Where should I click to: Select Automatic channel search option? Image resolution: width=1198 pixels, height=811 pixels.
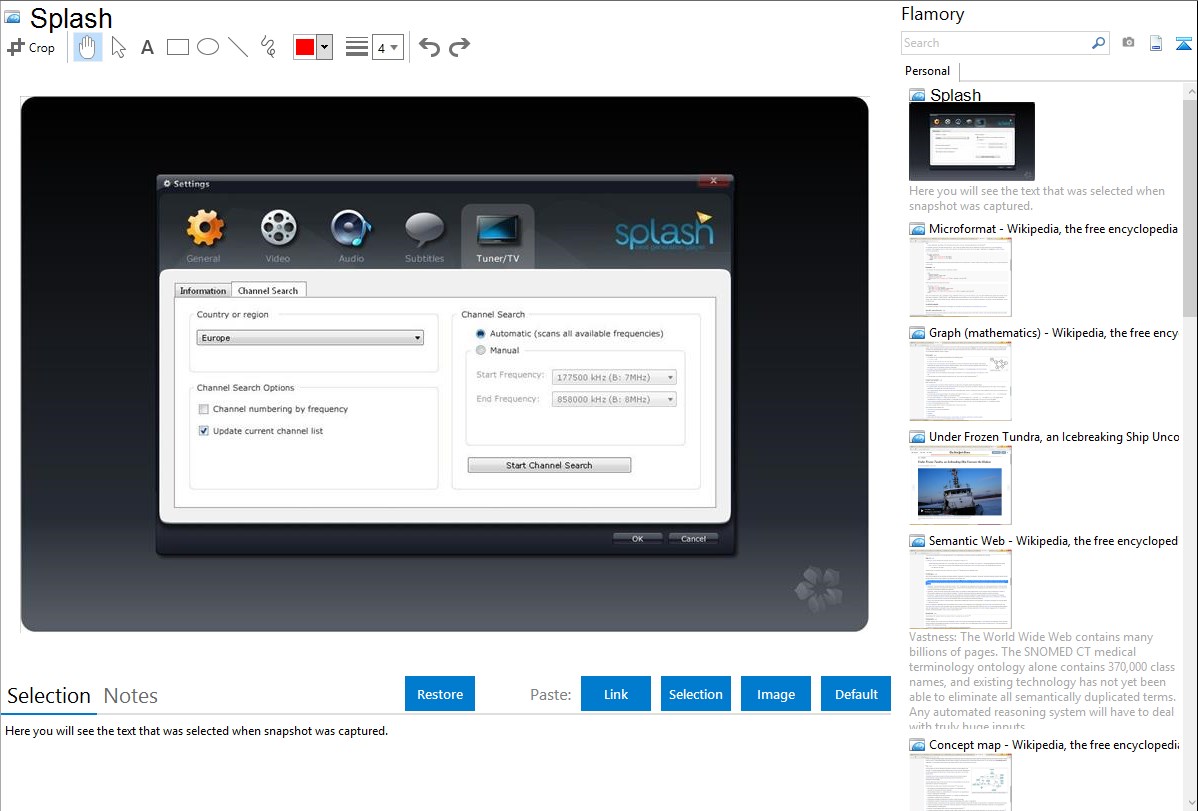(x=481, y=333)
